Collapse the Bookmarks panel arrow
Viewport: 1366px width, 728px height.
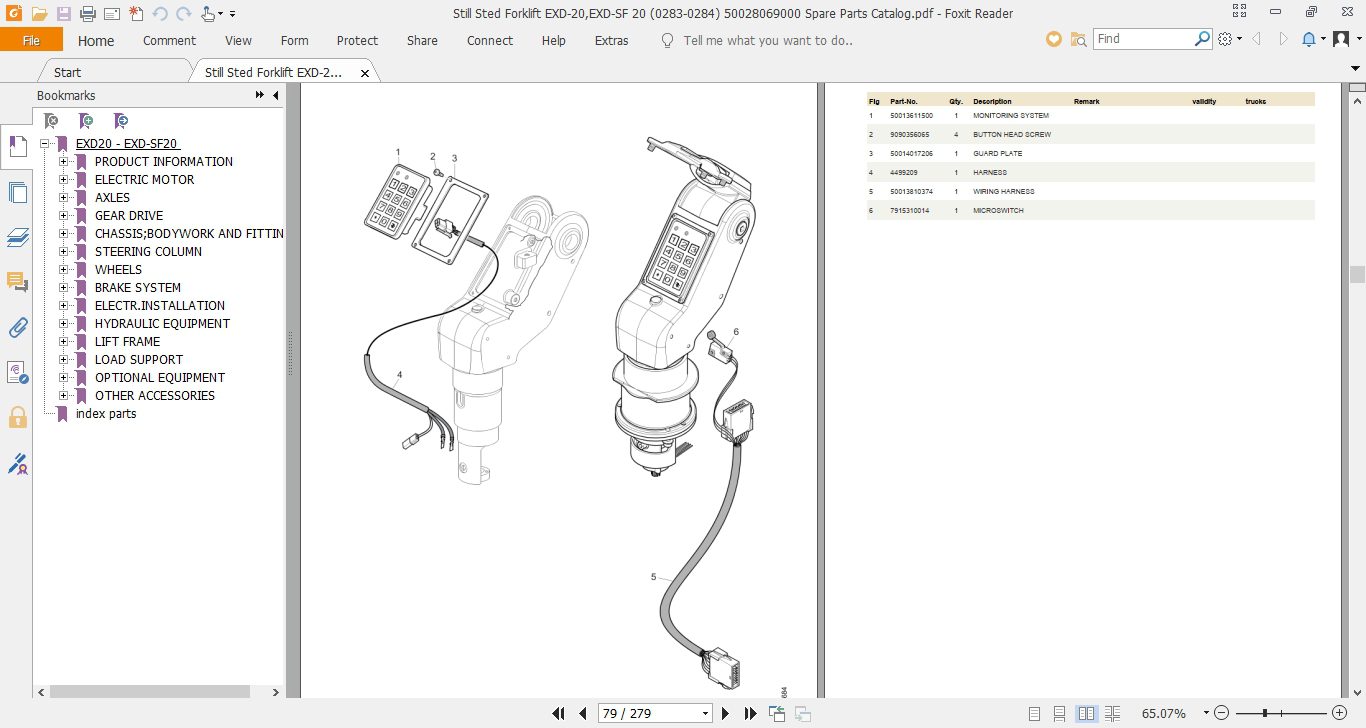click(276, 95)
